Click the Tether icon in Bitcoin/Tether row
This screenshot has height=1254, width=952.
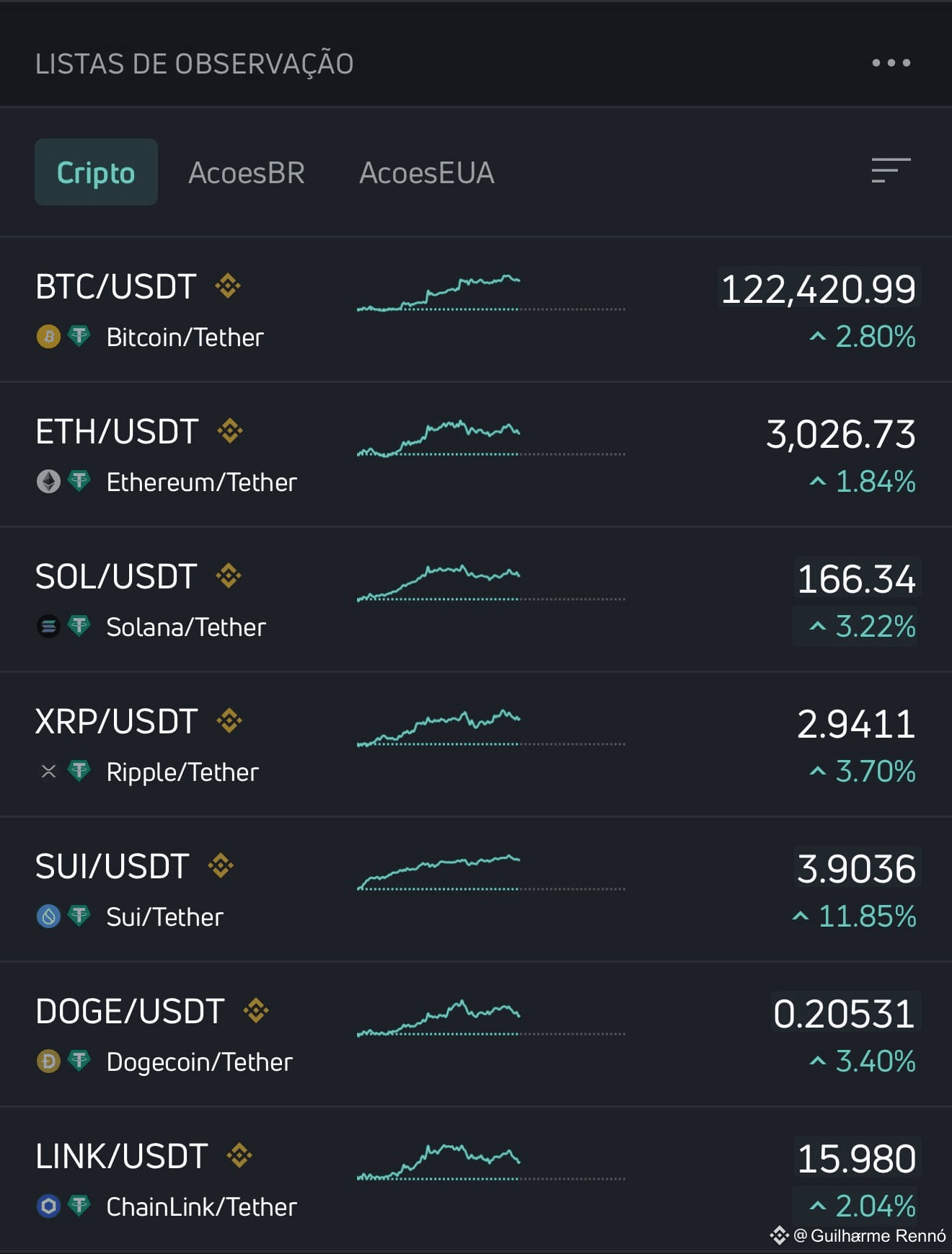(79, 336)
